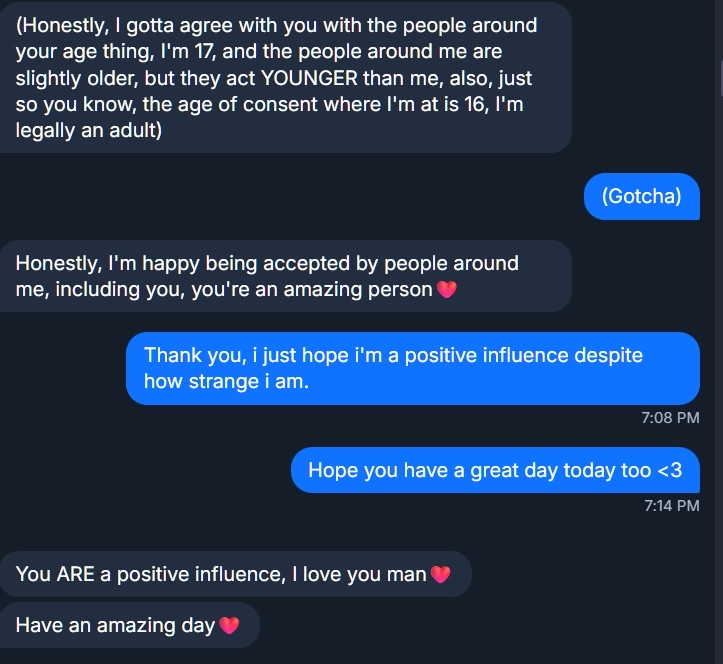Viewport: 723px width, 664px height.
Task: Select the "Honestly, I'm happy being accepted" message
Action: pyautogui.click(x=285, y=276)
